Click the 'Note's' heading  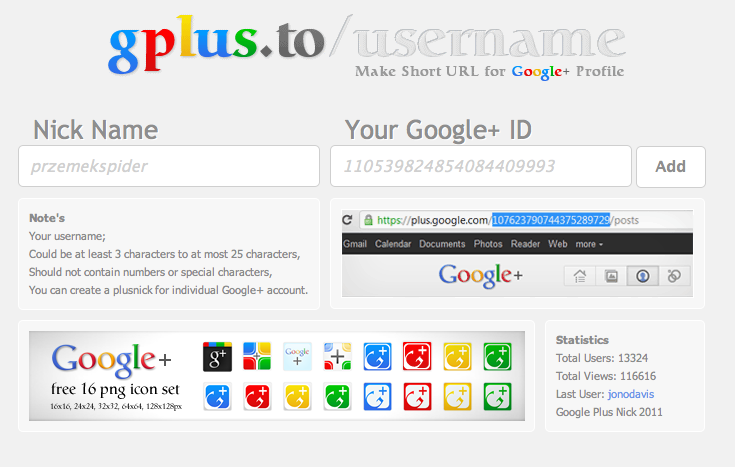(47, 218)
